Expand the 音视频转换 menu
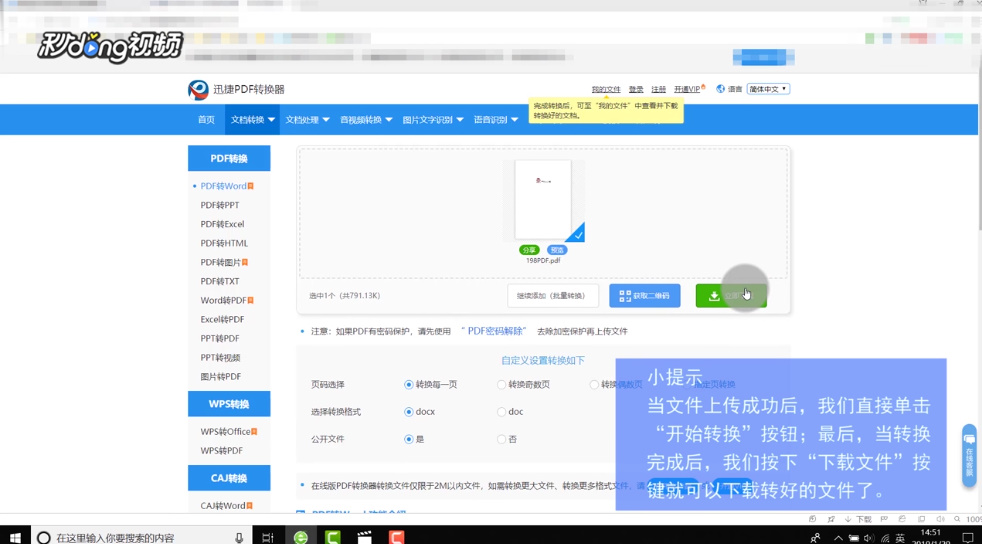The width and height of the screenshot is (982, 544). click(x=366, y=120)
